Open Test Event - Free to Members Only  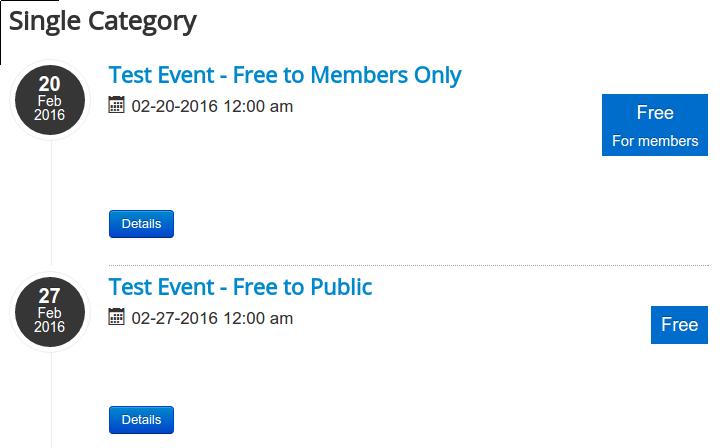(x=285, y=75)
